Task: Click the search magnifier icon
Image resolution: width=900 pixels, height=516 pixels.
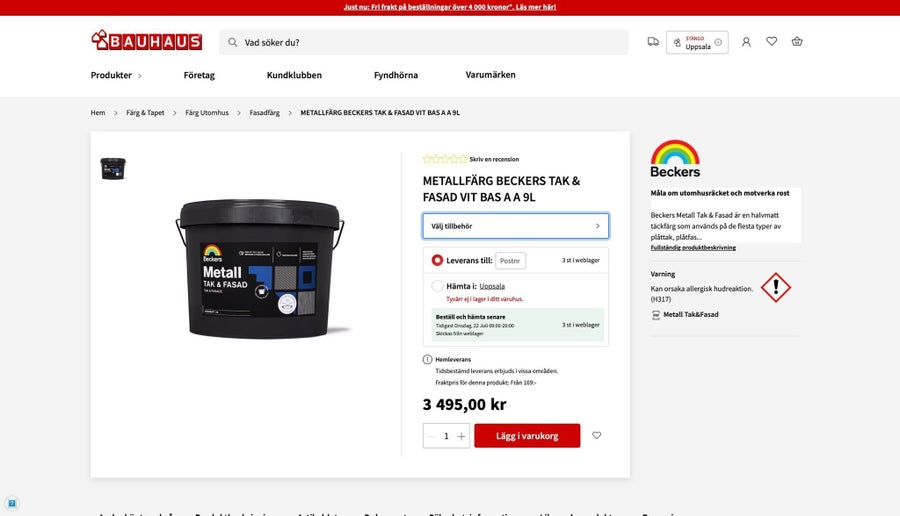Action: (232, 42)
